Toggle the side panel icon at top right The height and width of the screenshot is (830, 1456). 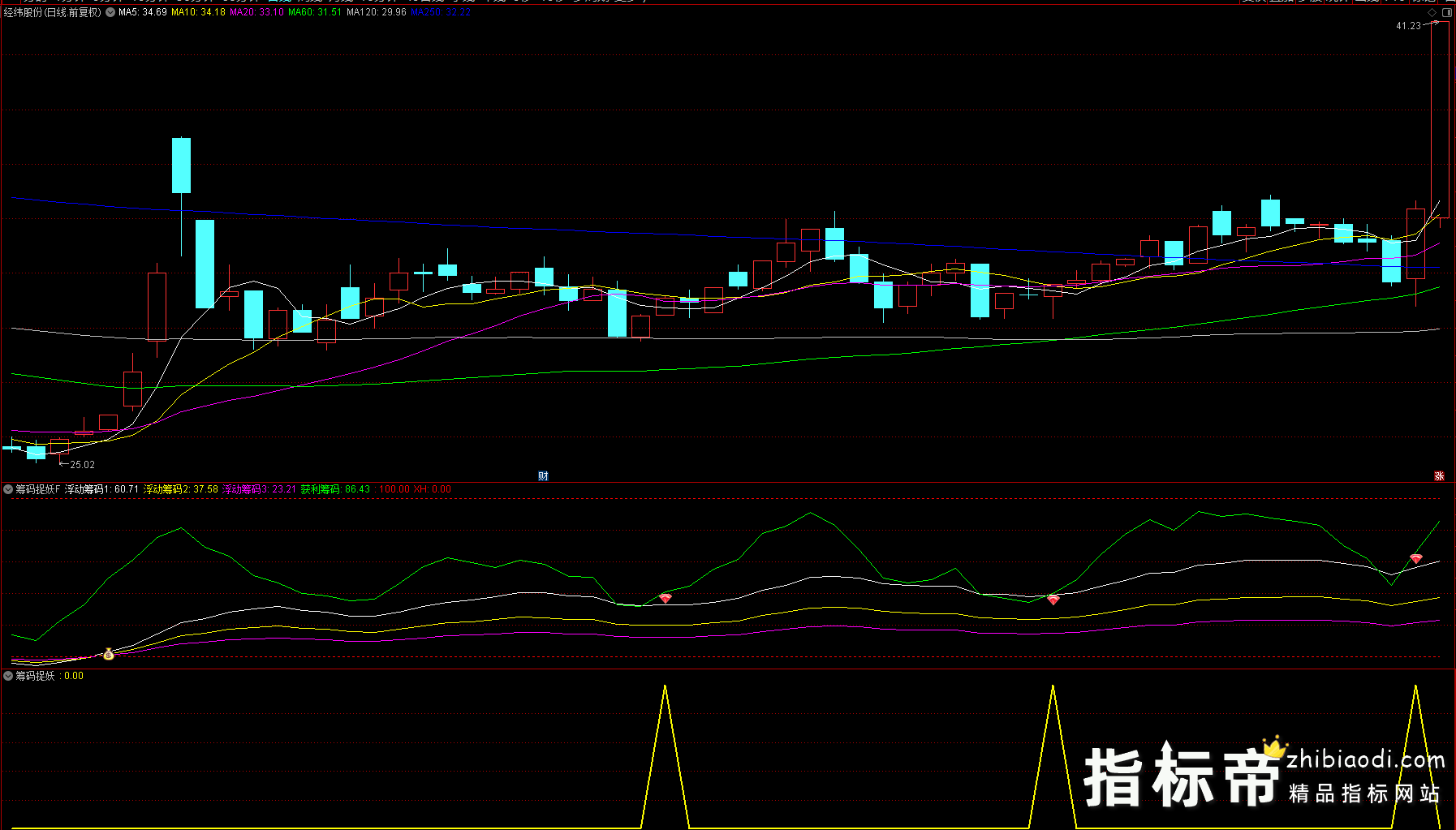[x=1446, y=12]
